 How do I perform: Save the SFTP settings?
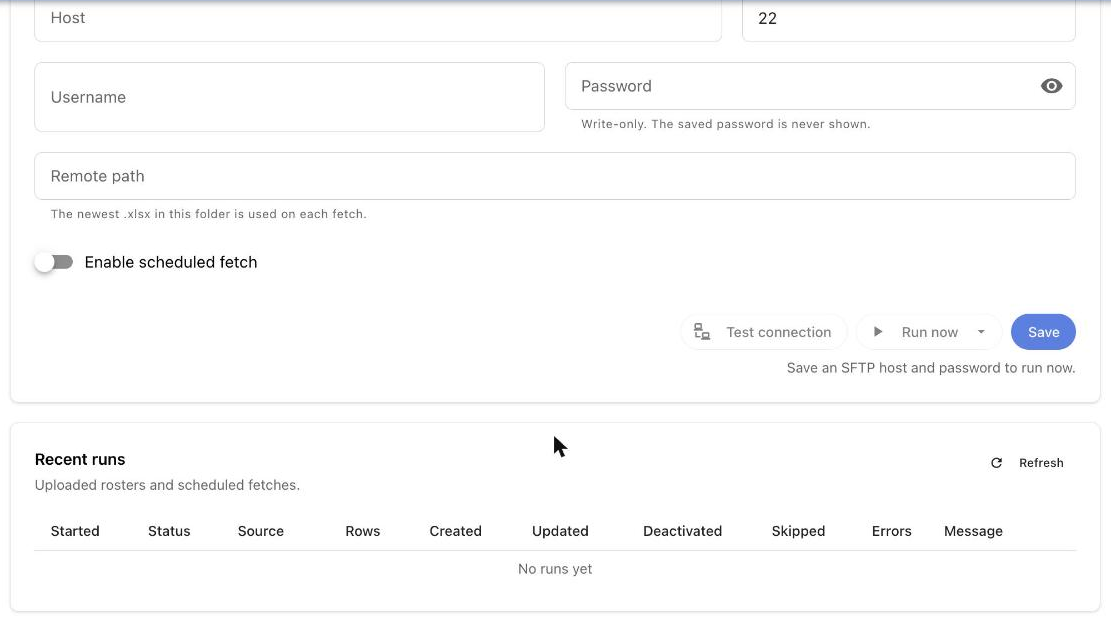(x=1043, y=332)
